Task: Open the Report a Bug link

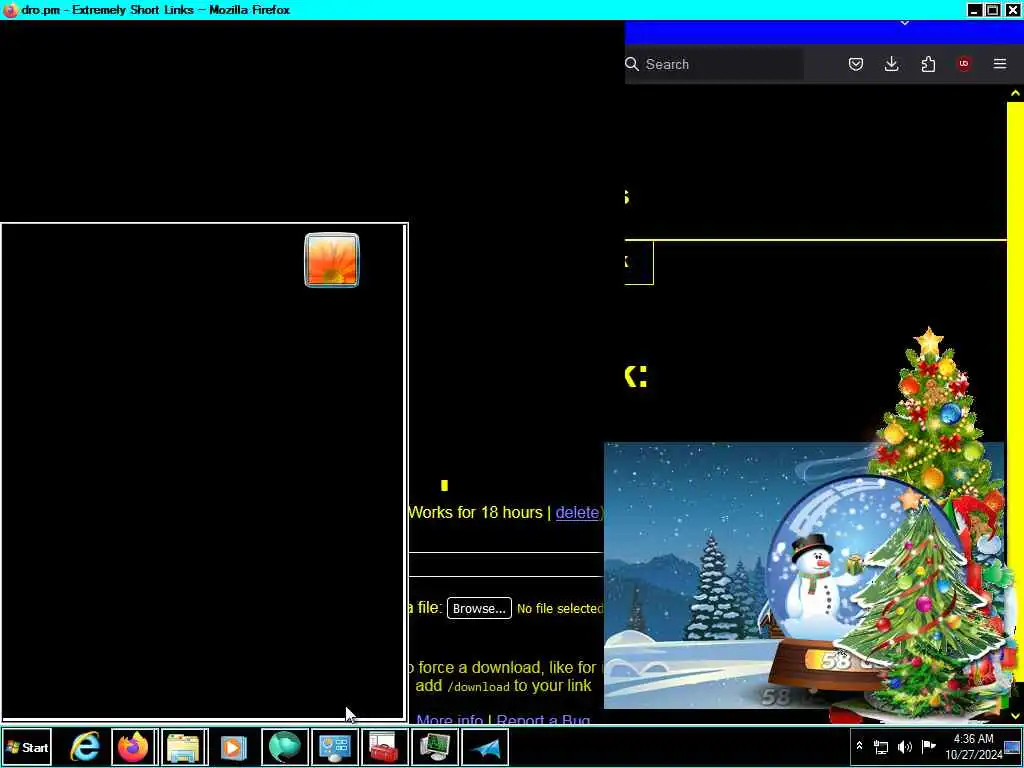Action: [543, 720]
